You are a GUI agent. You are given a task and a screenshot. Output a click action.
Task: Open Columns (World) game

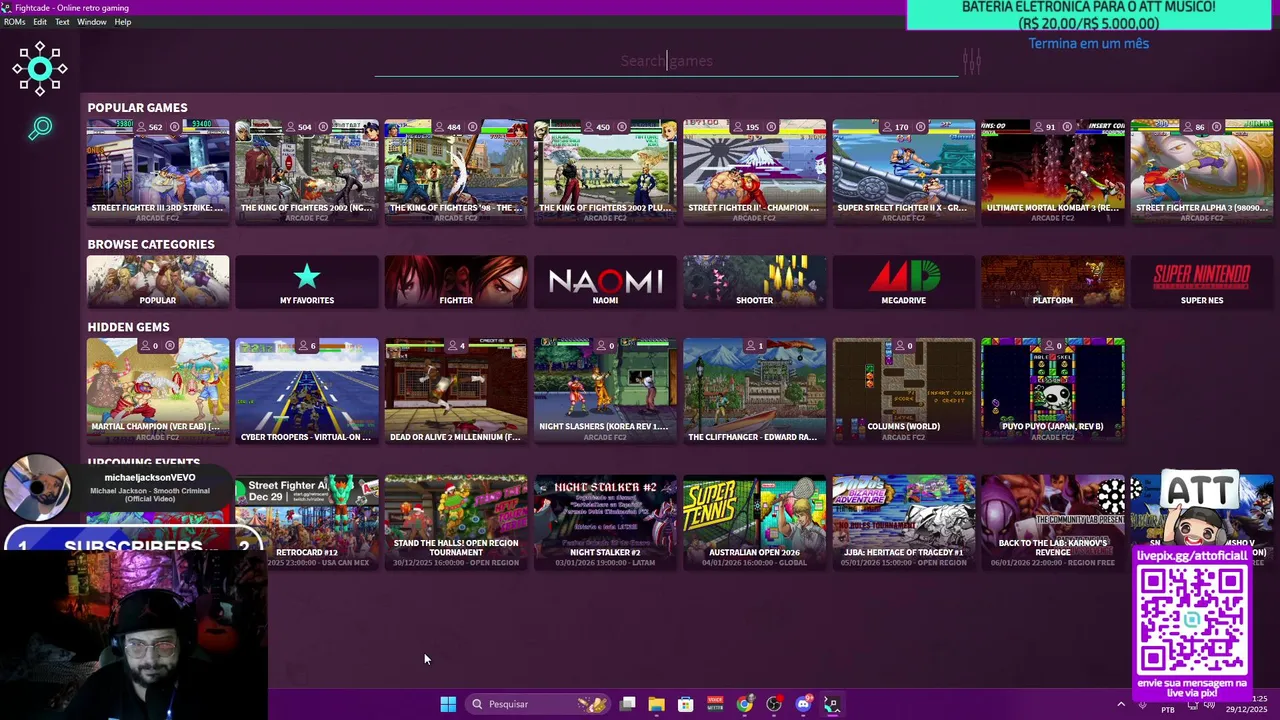[903, 390]
